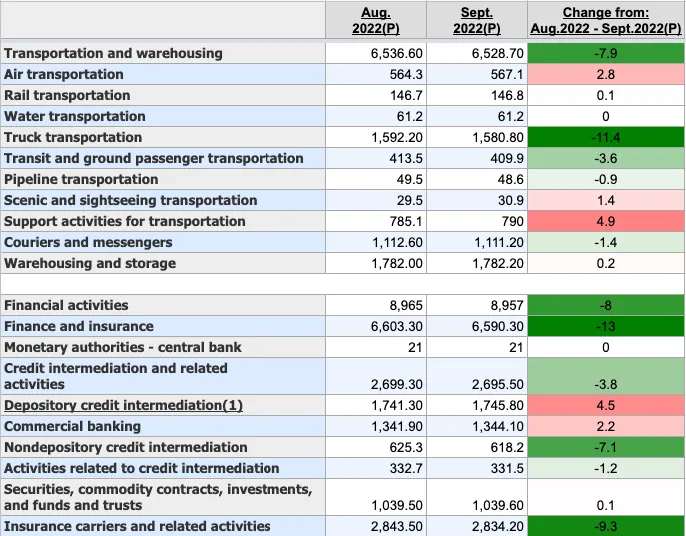The width and height of the screenshot is (686, 536).
Task: Select the Insurance carriers and related activities label
Action: point(137,526)
